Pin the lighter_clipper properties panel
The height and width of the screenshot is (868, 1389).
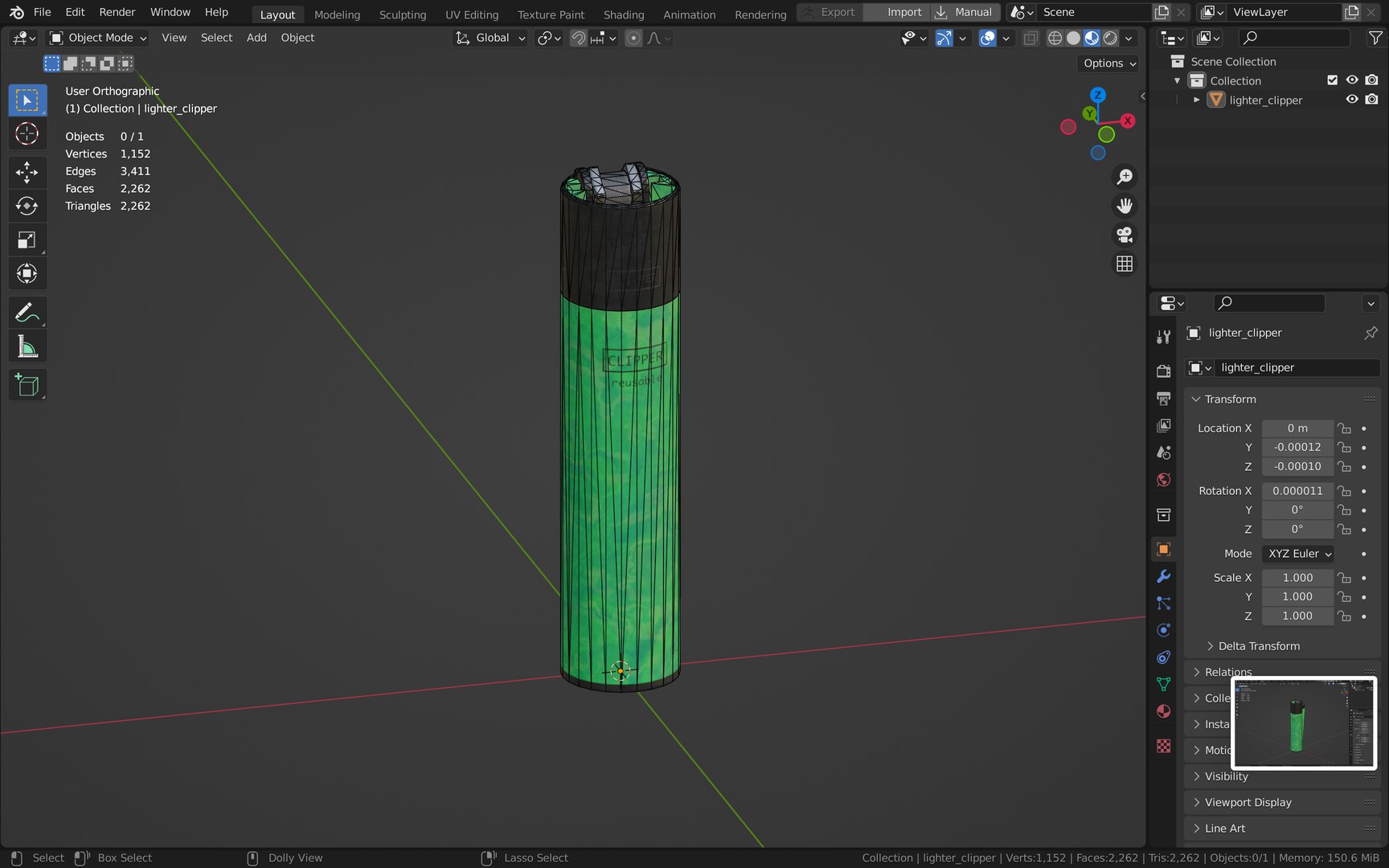(1371, 333)
